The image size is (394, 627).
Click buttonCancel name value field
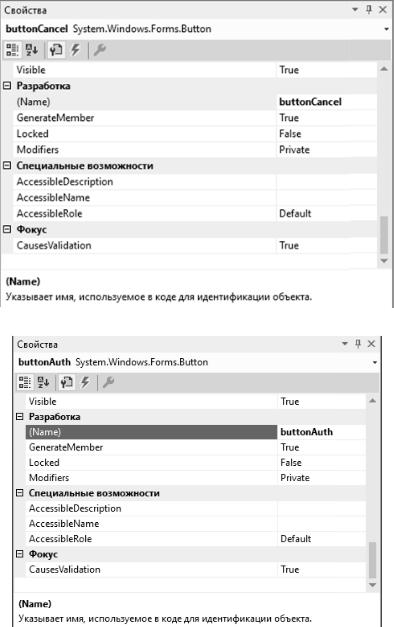click(327, 102)
